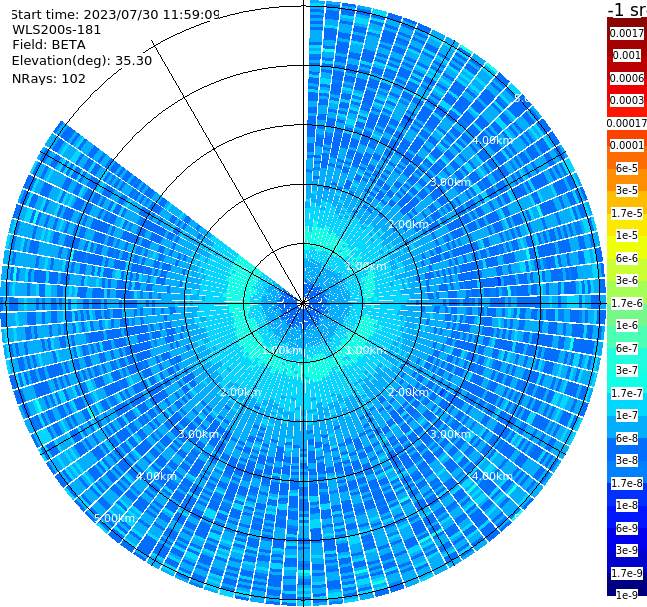Click the 1e-5 colorbar label

click(627, 235)
